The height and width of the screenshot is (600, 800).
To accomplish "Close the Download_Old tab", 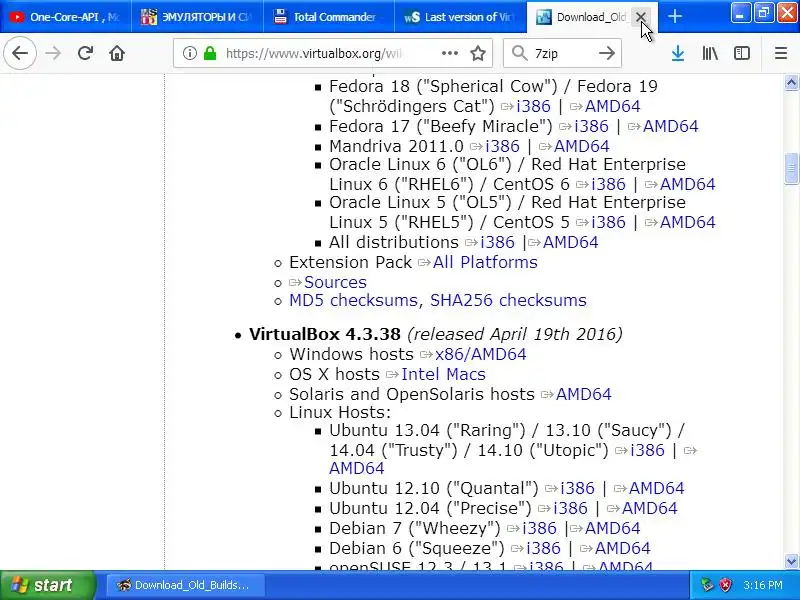I will pos(640,17).
